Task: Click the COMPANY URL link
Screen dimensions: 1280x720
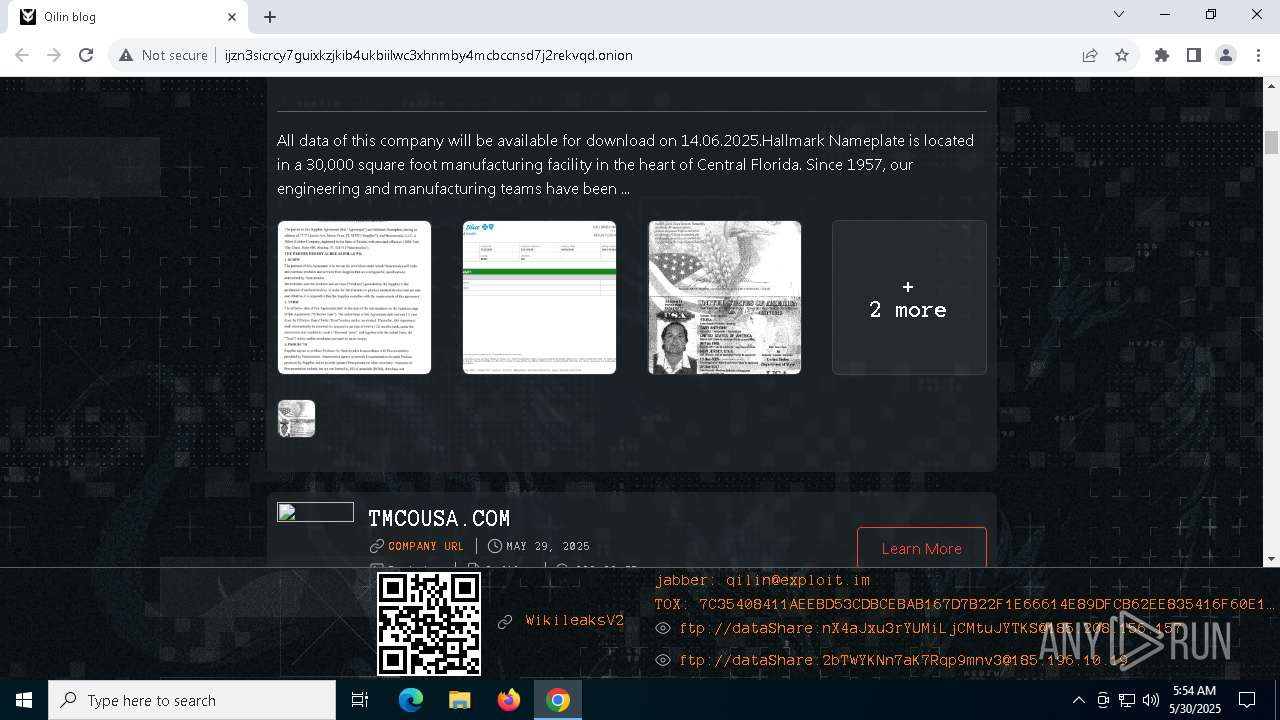Action: tap(426, 546)
